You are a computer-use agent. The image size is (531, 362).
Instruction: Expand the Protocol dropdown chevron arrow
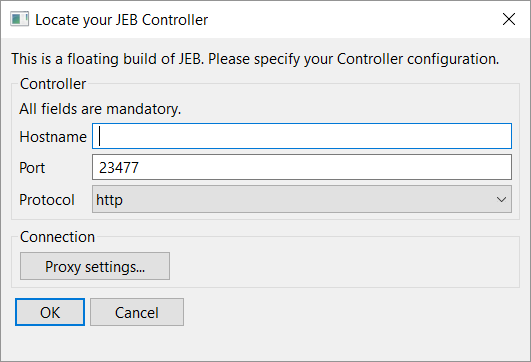click(501, 199)
